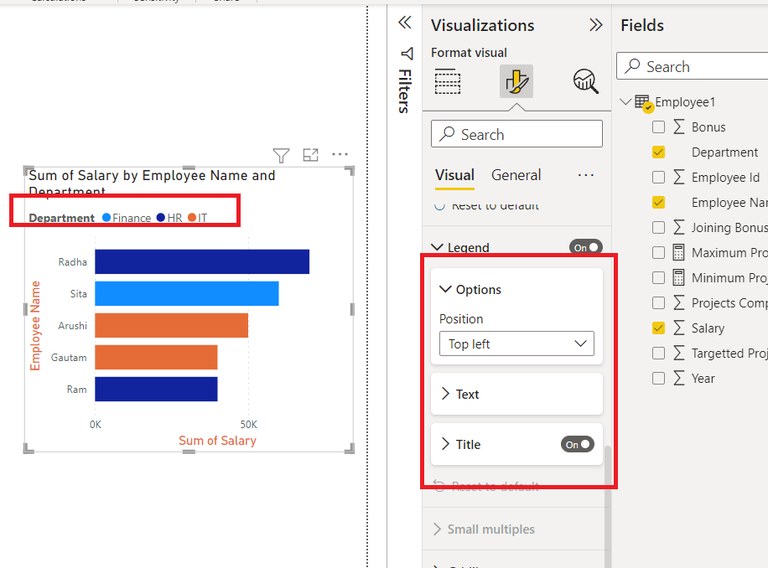Select Arushi's bar in the chart
Viewport: 768px width, 568px height.
click(171, 325)
